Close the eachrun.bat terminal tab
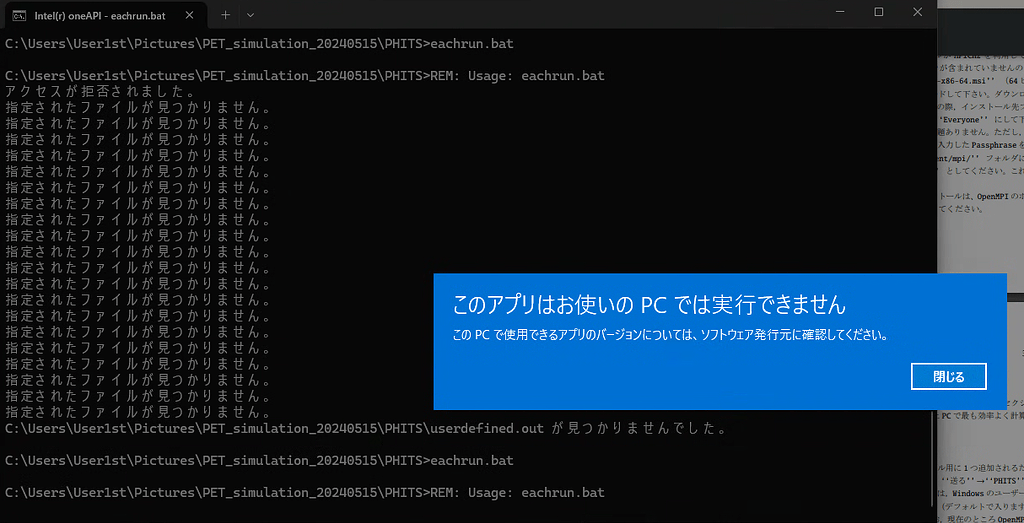Viewport: 1024px width, 523px height. coord(191,14)
